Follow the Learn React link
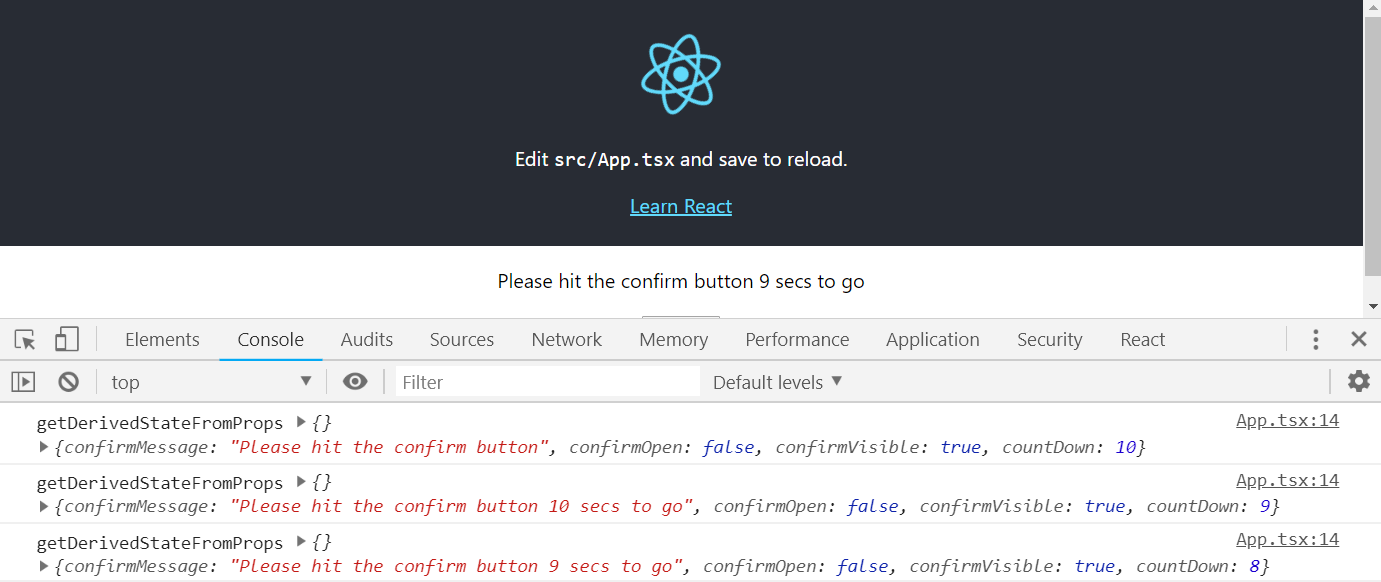The width and height of the screenshot is (1381, 582). [681, 206]
